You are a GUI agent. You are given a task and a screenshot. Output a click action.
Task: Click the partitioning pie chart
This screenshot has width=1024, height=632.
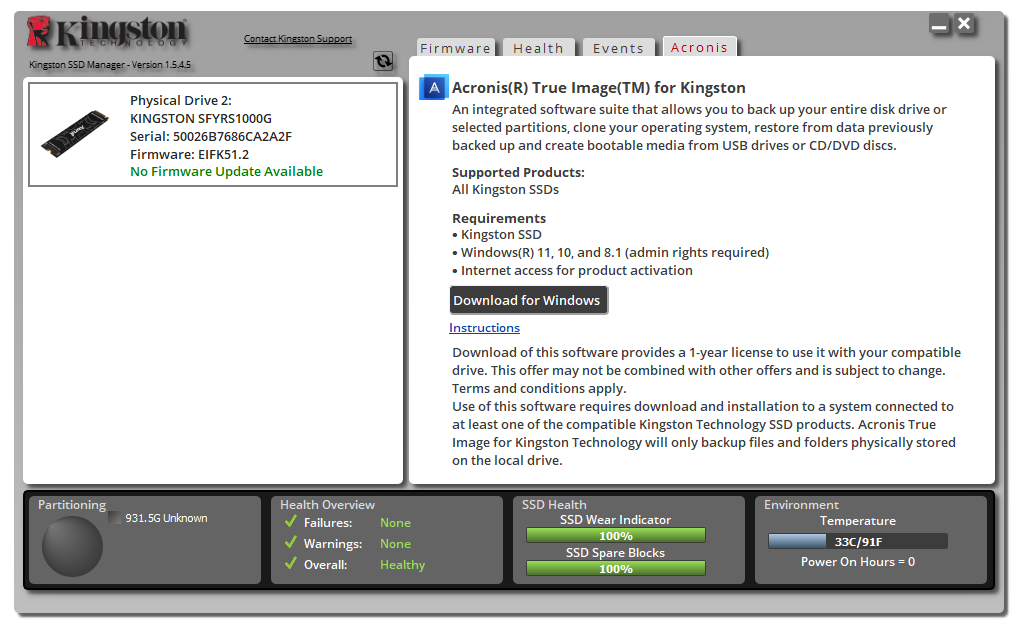tap(72, 546)
